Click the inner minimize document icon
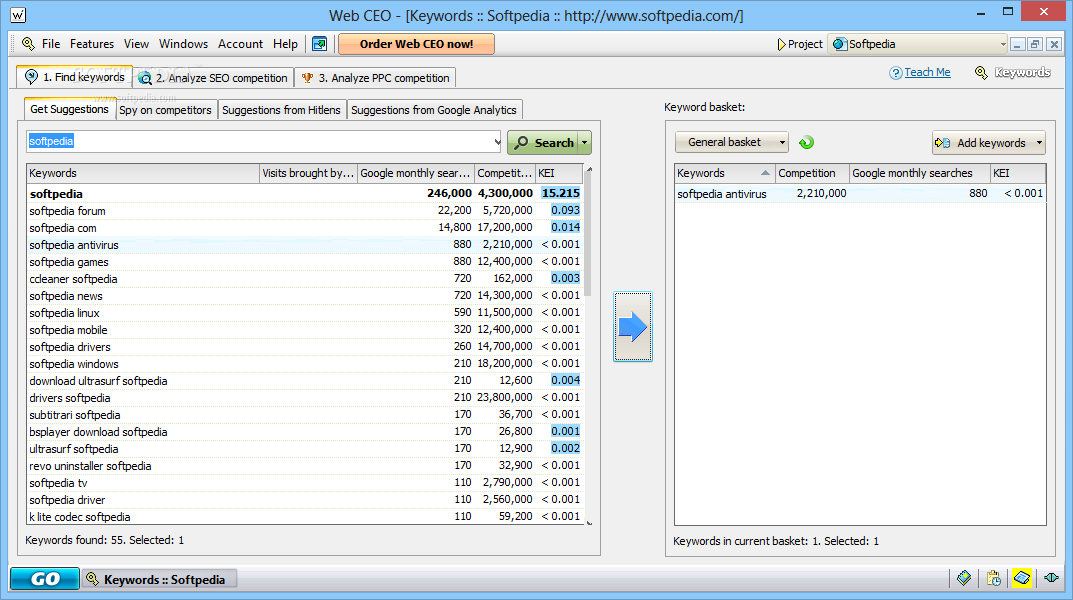1073x600 pixels. tap(1017, 44)
